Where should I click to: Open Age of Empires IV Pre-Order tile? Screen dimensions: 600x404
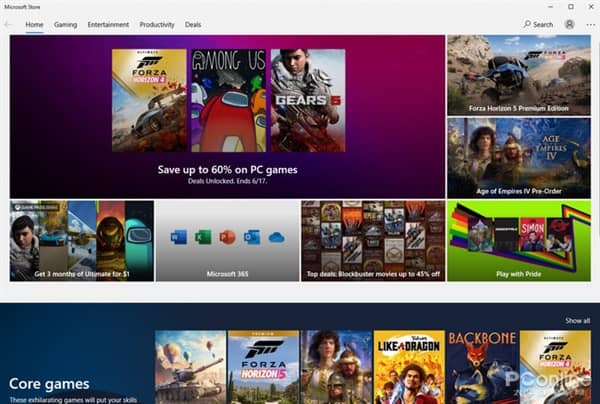pyautogui.click(x=518, y=157)
